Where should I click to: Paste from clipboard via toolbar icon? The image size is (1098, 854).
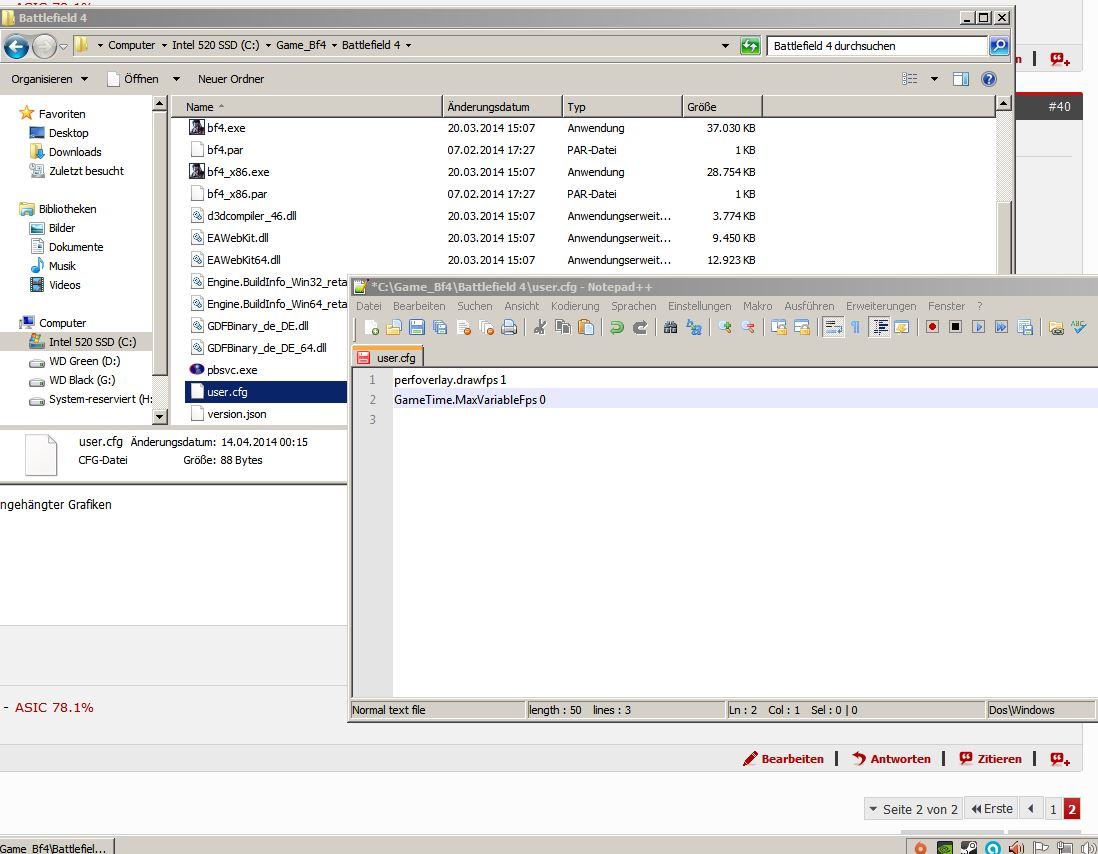[x=586, y=327]
